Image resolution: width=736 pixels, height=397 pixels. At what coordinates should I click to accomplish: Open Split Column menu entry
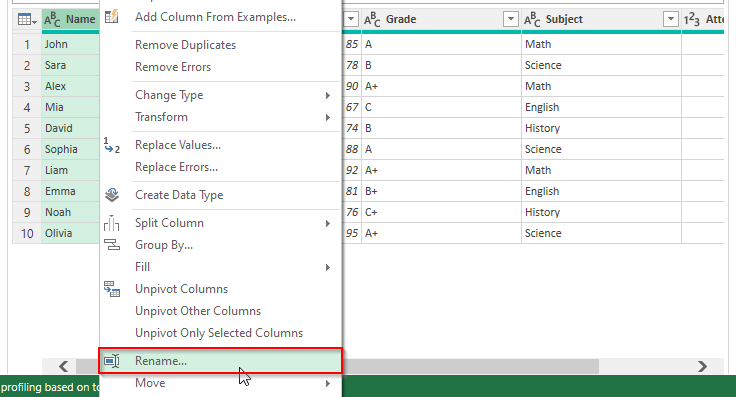[x=221, y=223]
